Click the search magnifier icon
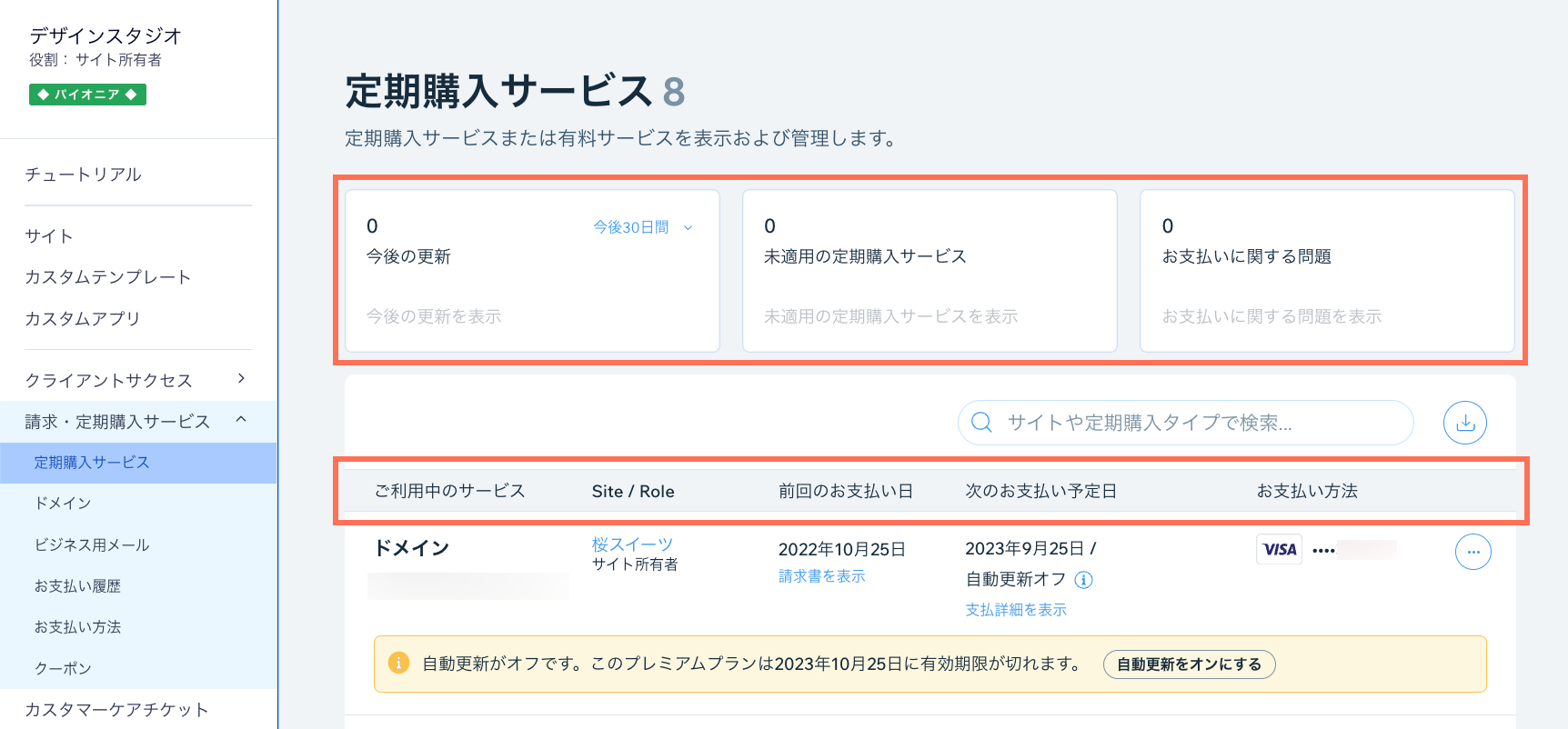The width and height of the screenshot is (1568, 729). click(x=981, y=423)
